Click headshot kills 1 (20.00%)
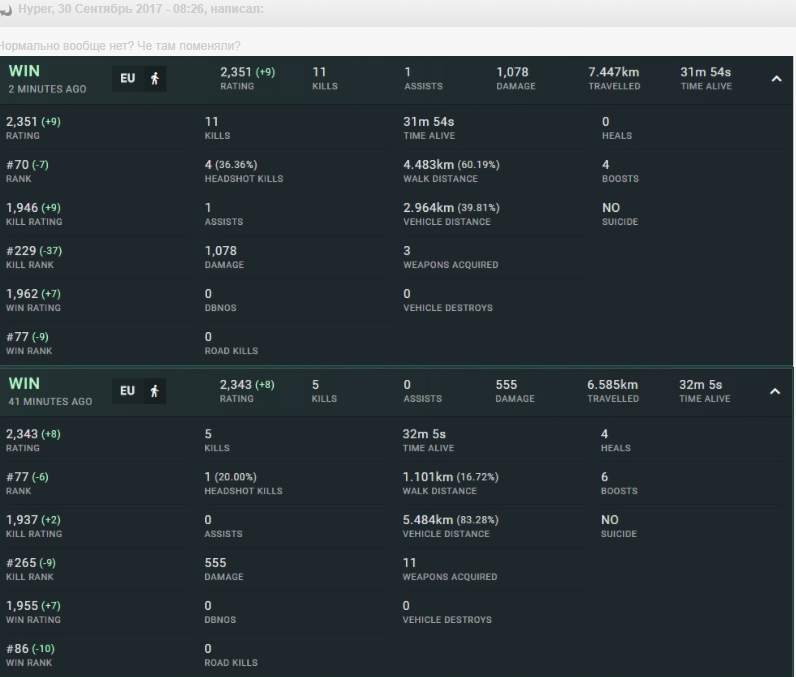This screenshot has height=677, width=796. point(230,477)
